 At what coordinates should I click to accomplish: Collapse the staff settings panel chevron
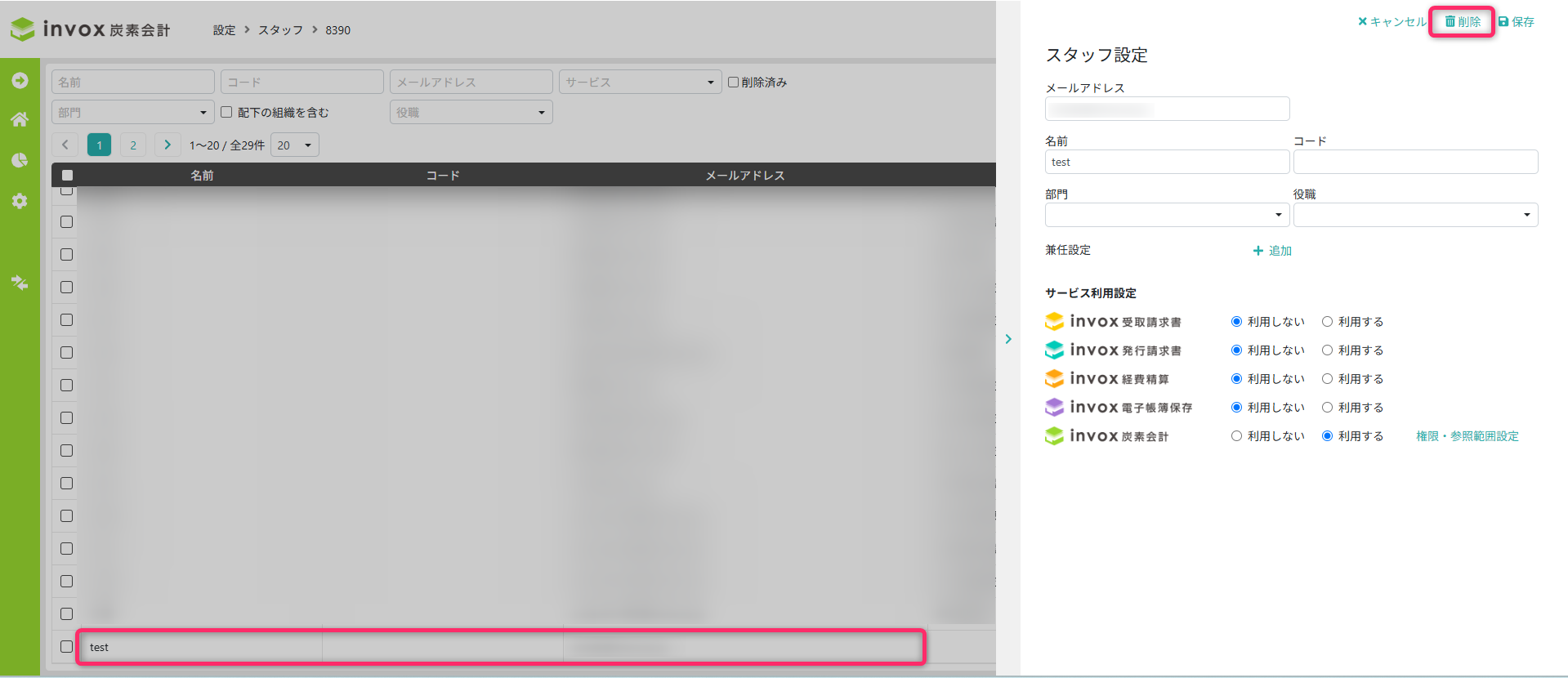(1008, 339)
